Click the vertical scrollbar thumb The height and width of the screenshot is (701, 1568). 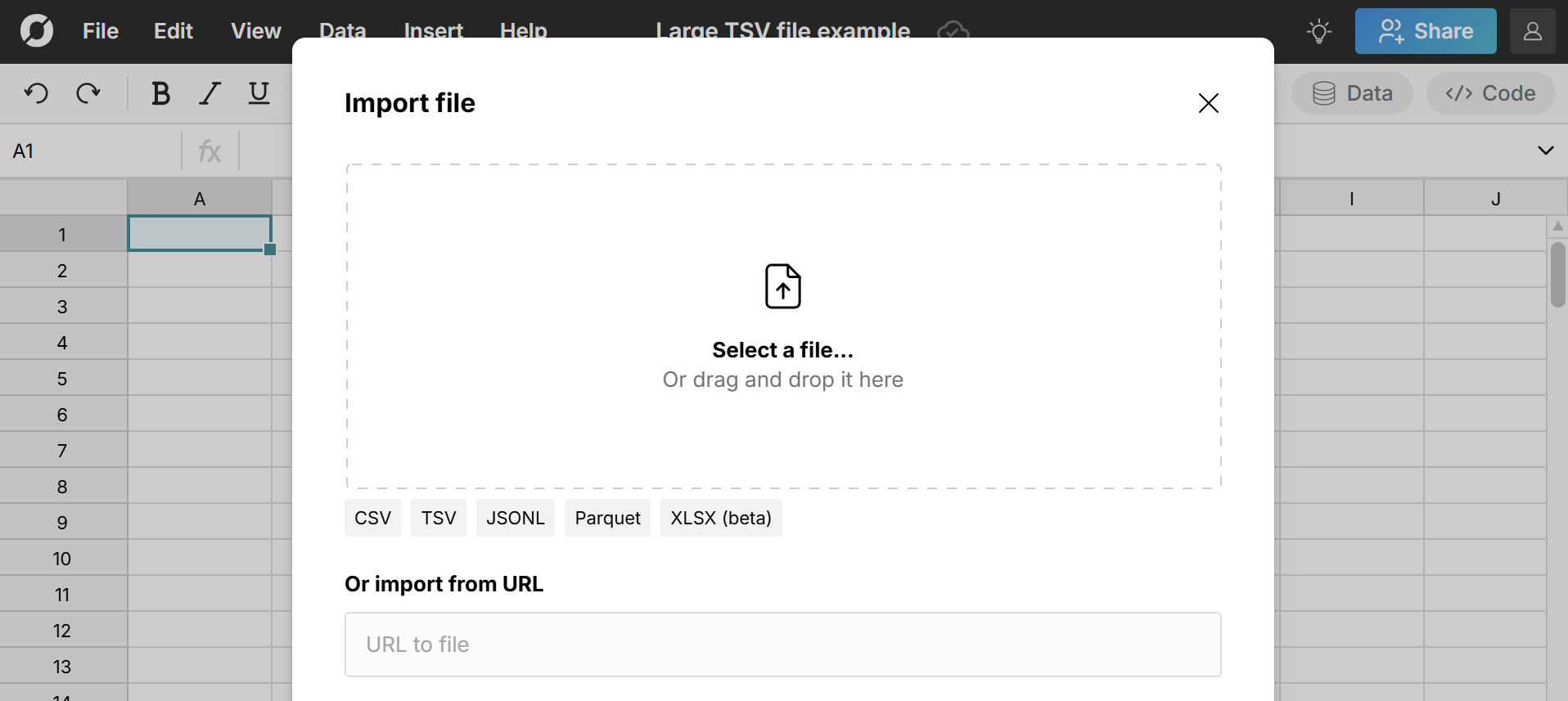pyautogui.click(x=1557, y=275)
